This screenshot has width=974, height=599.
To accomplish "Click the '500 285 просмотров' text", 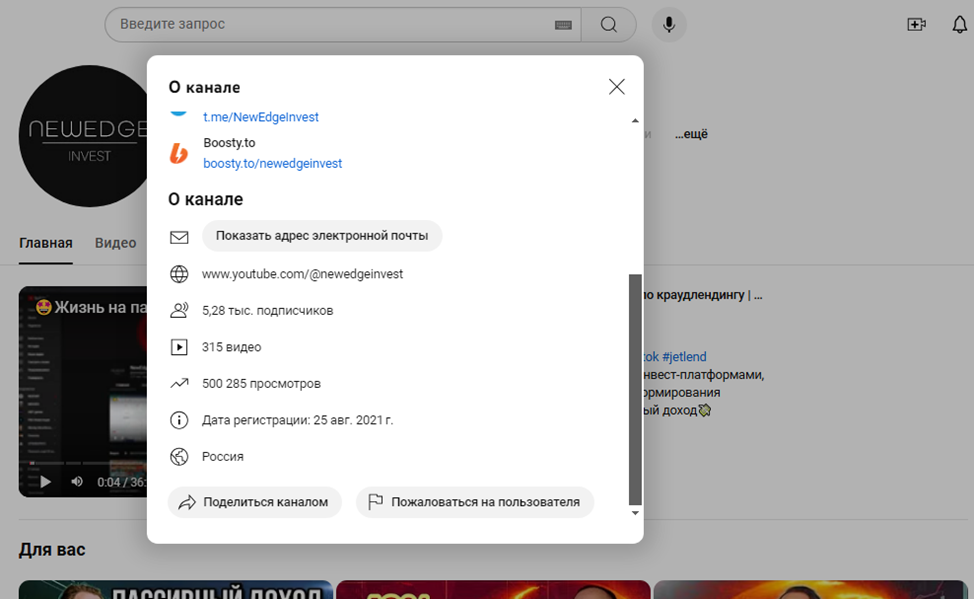I will click(262, 383).
